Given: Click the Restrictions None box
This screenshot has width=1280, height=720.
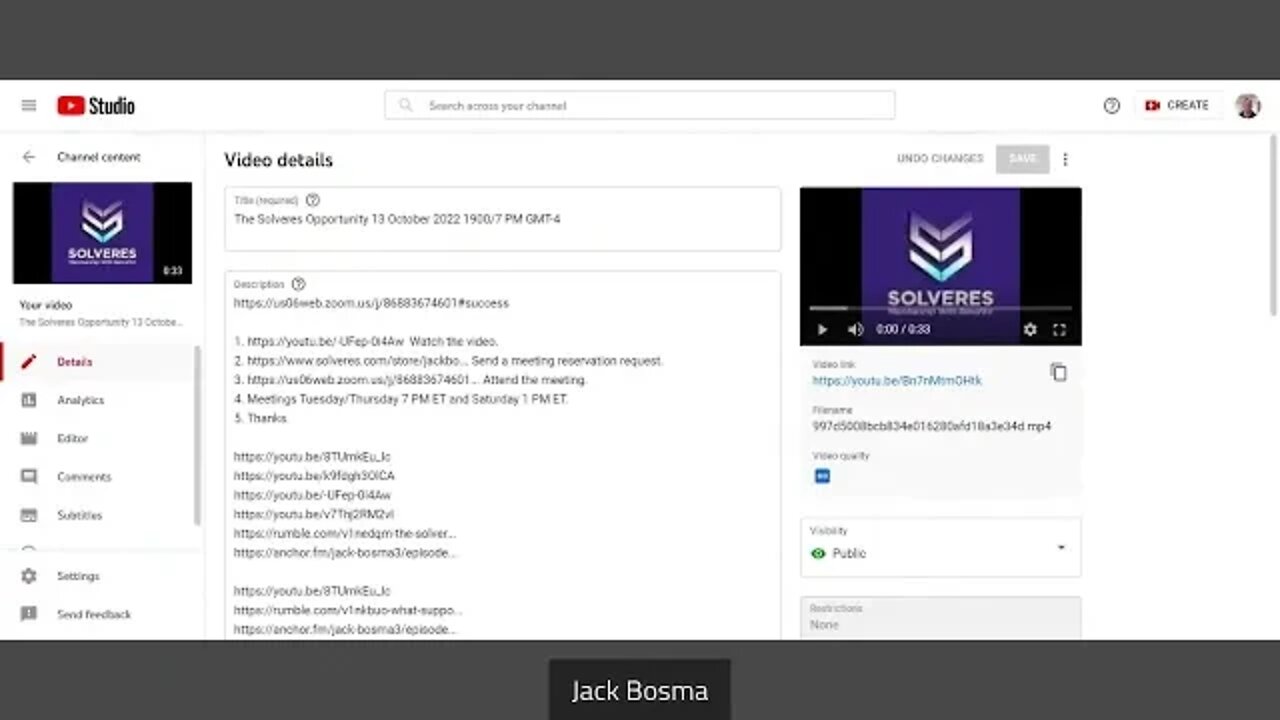Looking at the screenshot, I should click(x=940, y=618).
